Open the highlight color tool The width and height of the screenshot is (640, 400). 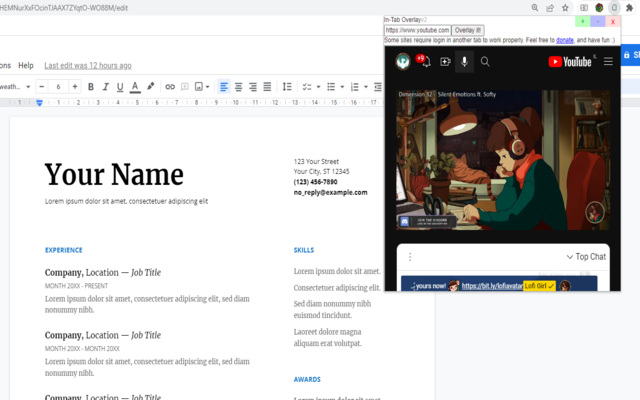[x=151, y=87]
